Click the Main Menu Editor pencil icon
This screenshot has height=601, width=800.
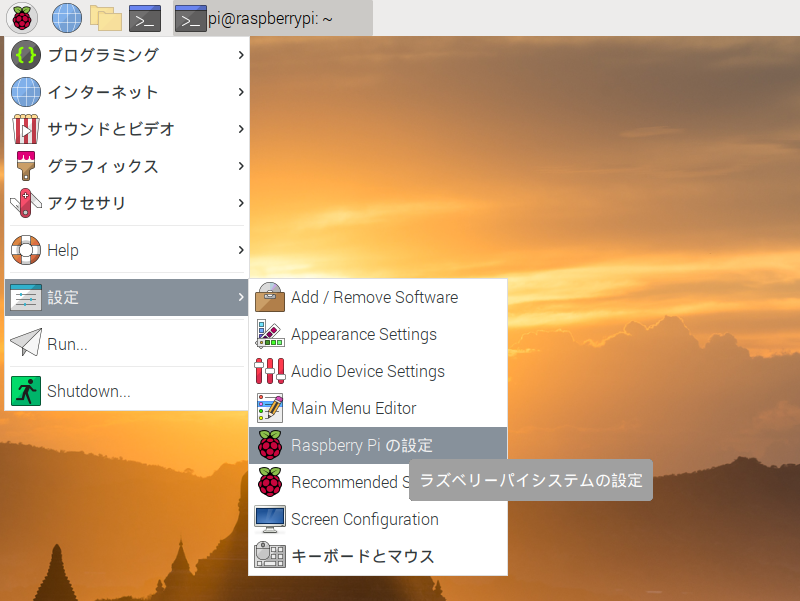click(270, 408)
